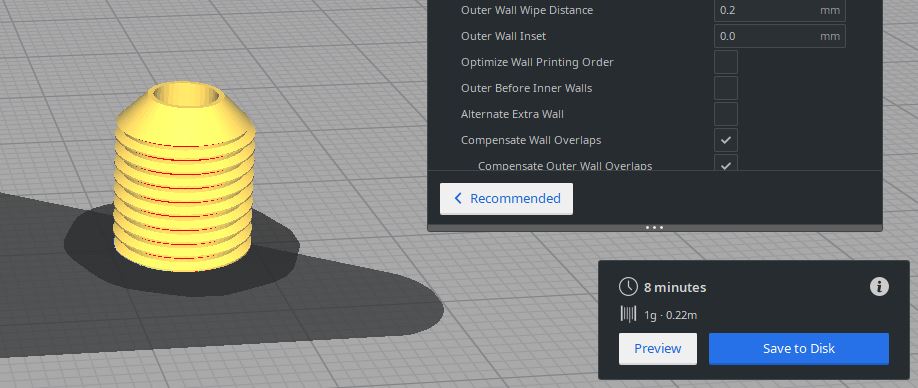Enable Optimize Wall Printing Order checkbox
The height and width of the screenshot is (388, 918).
(725, 62)
